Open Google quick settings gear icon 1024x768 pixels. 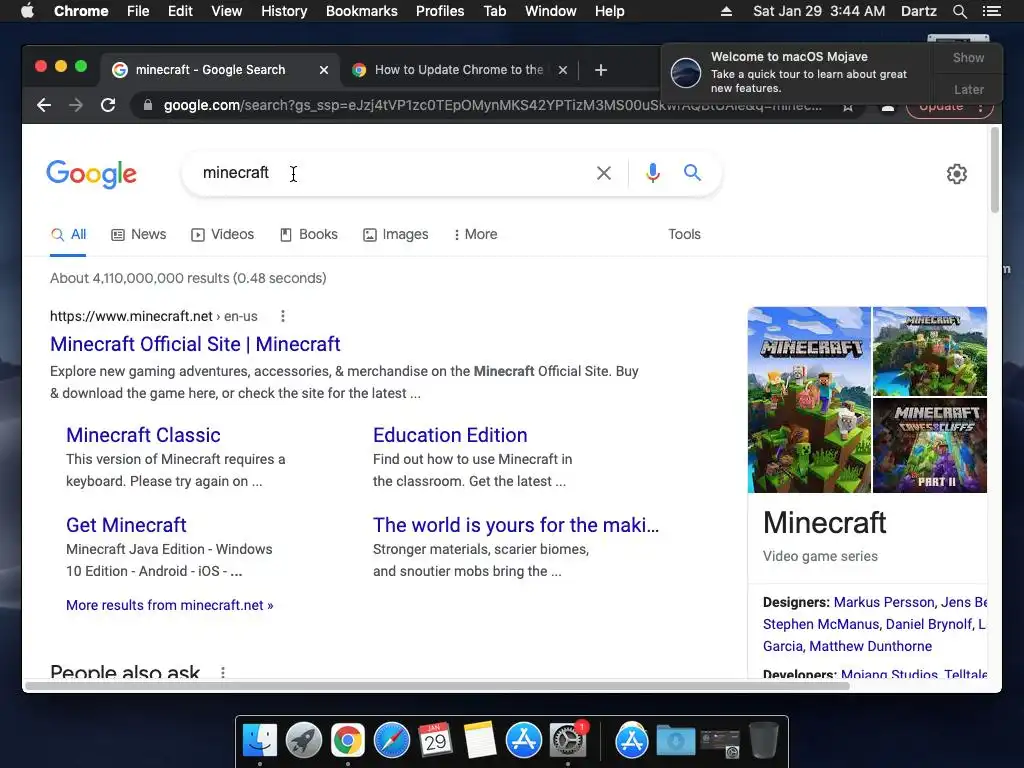tap(957, 174)
